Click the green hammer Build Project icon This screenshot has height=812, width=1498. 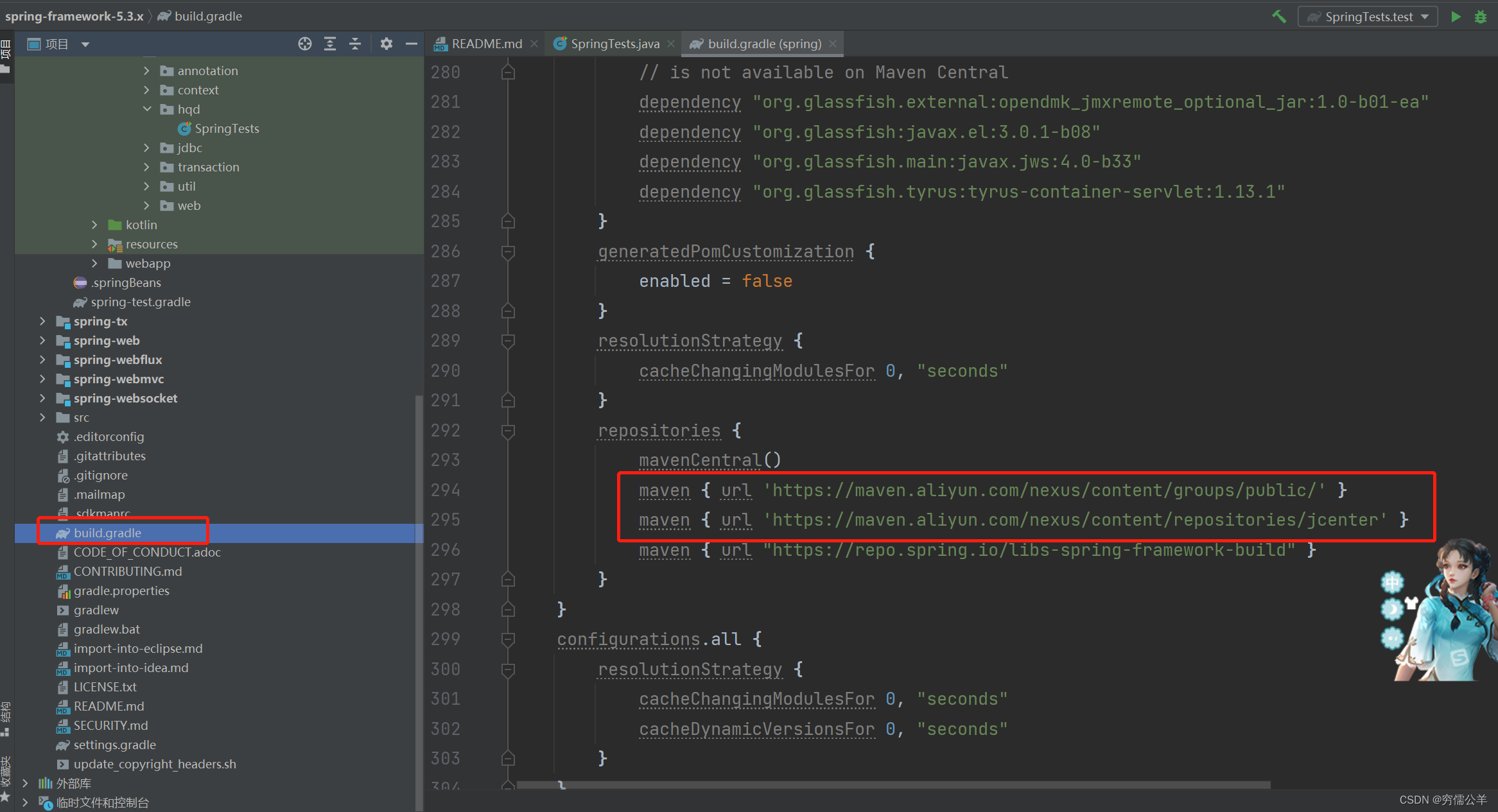click(1278, 17)
